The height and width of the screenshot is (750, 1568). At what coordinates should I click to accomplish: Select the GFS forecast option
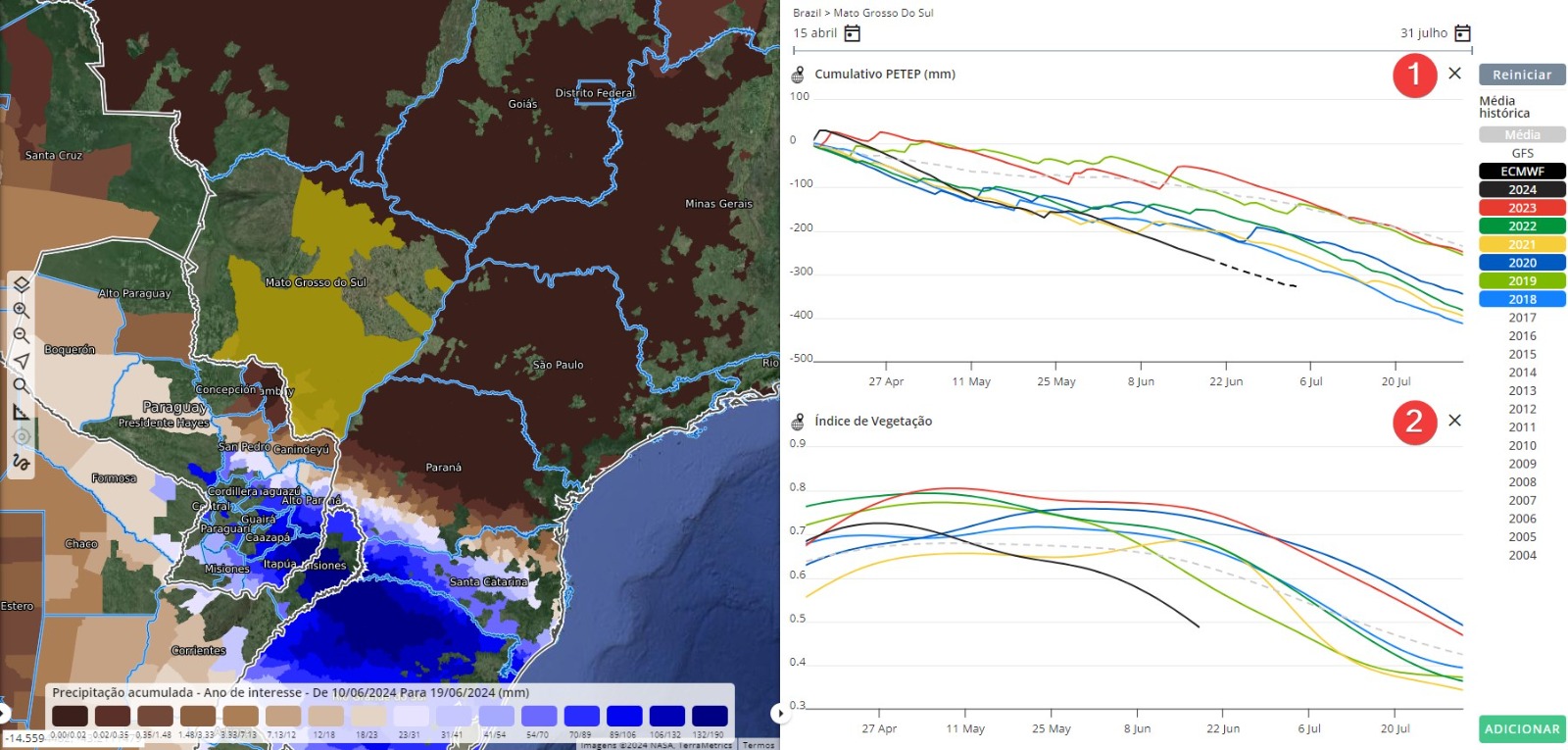point(1522,153)
